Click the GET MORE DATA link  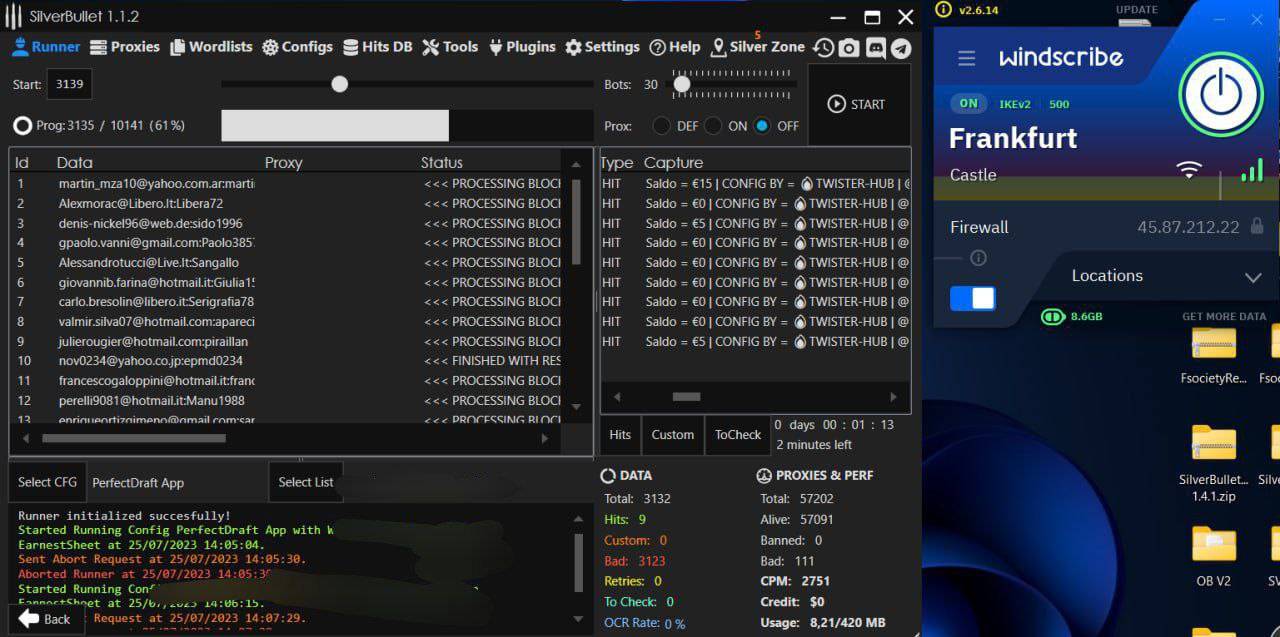(1224, 316)
